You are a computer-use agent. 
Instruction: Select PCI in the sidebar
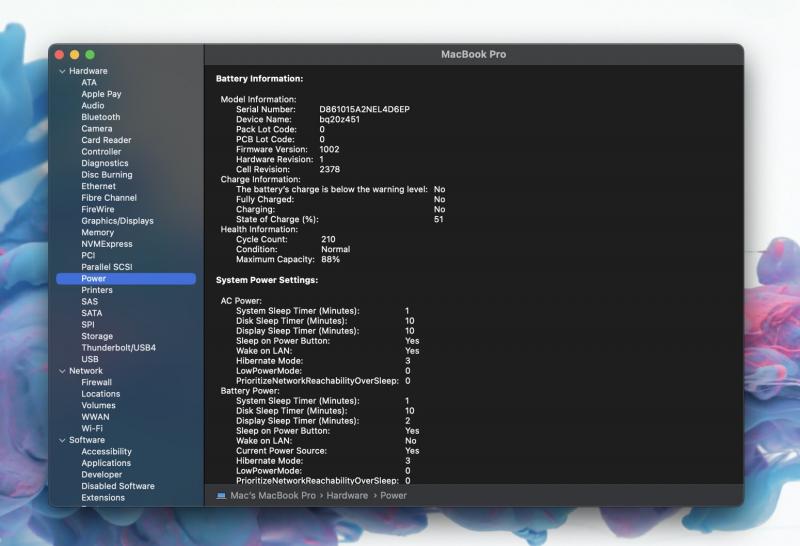tap(88, 255)
